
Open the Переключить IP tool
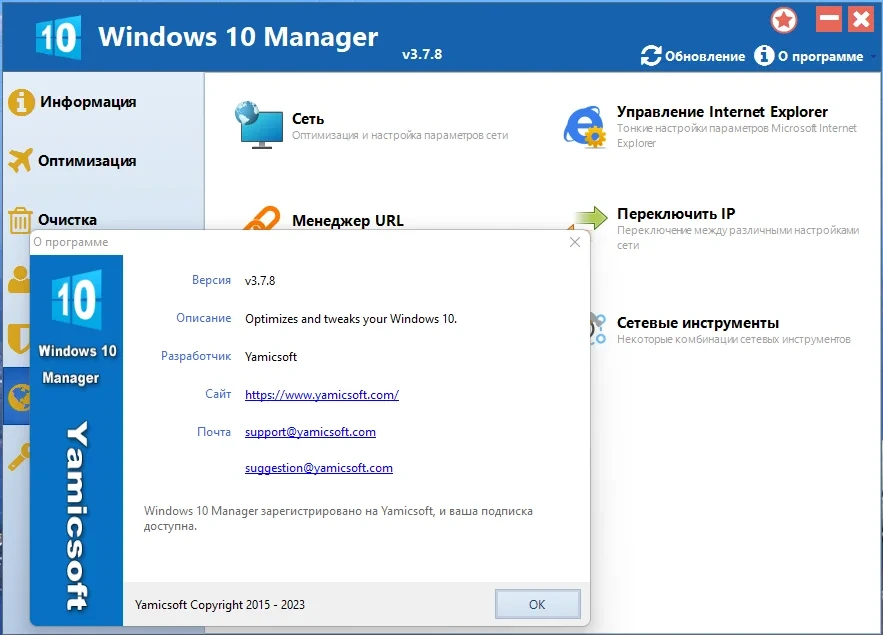pyautogui.click(x=676, y=214)
